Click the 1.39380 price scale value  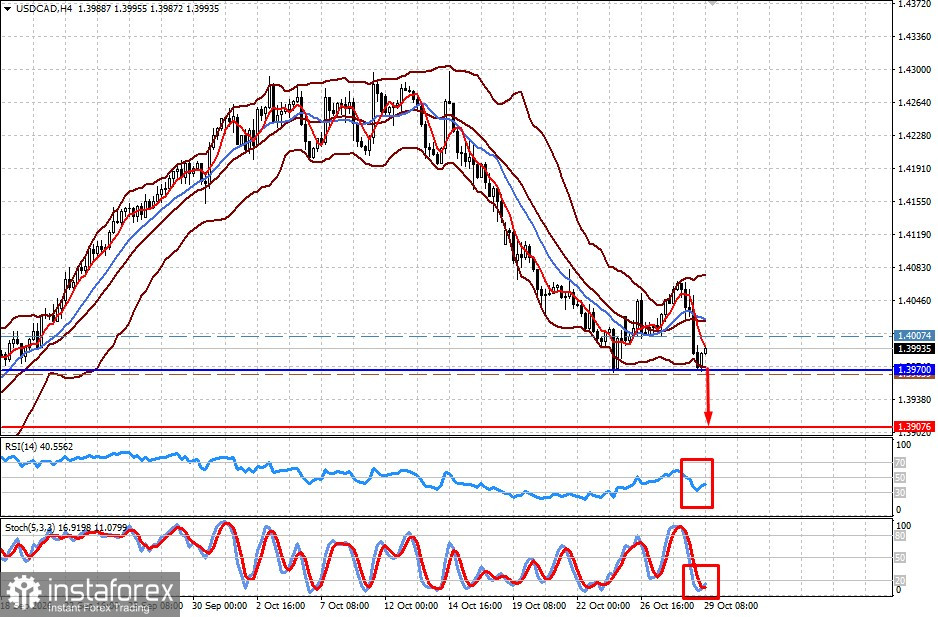(915, 399)
